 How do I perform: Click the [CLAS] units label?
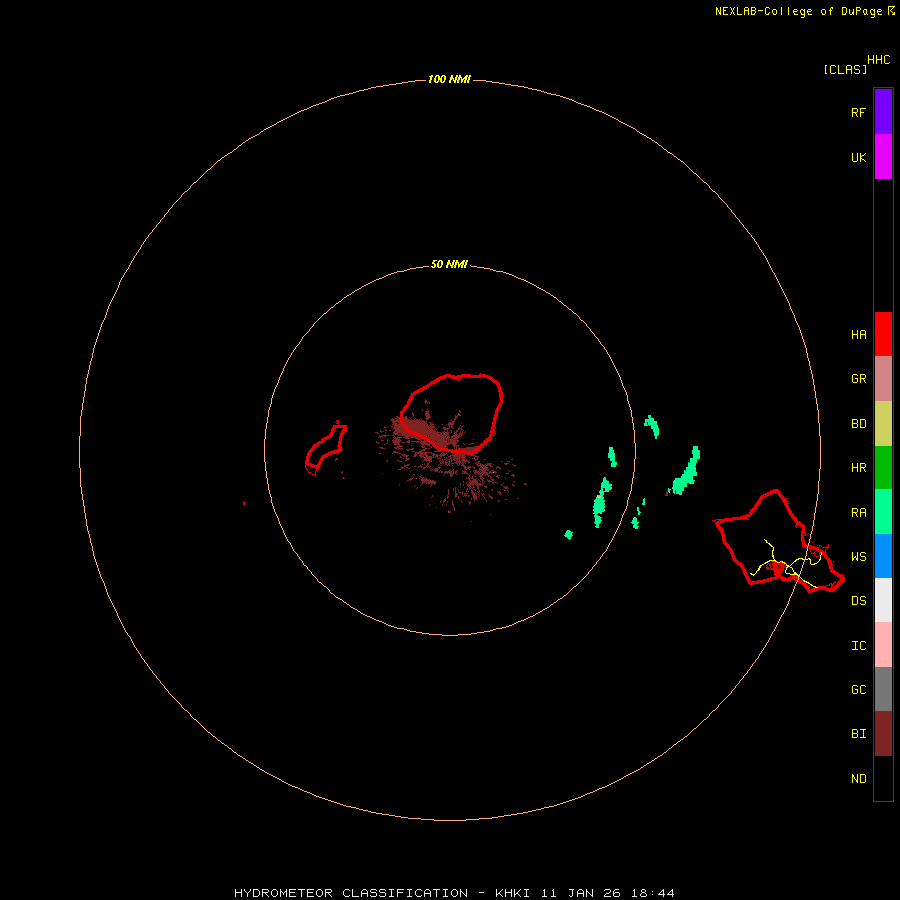pyautogui.click(x=845, y=69)
